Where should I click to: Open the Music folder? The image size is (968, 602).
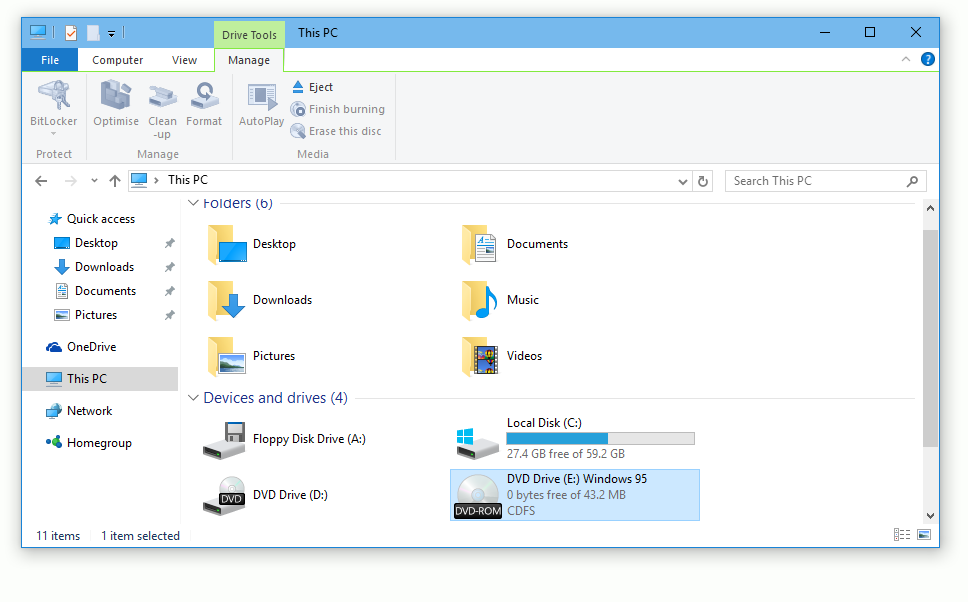tap(501, 300)
